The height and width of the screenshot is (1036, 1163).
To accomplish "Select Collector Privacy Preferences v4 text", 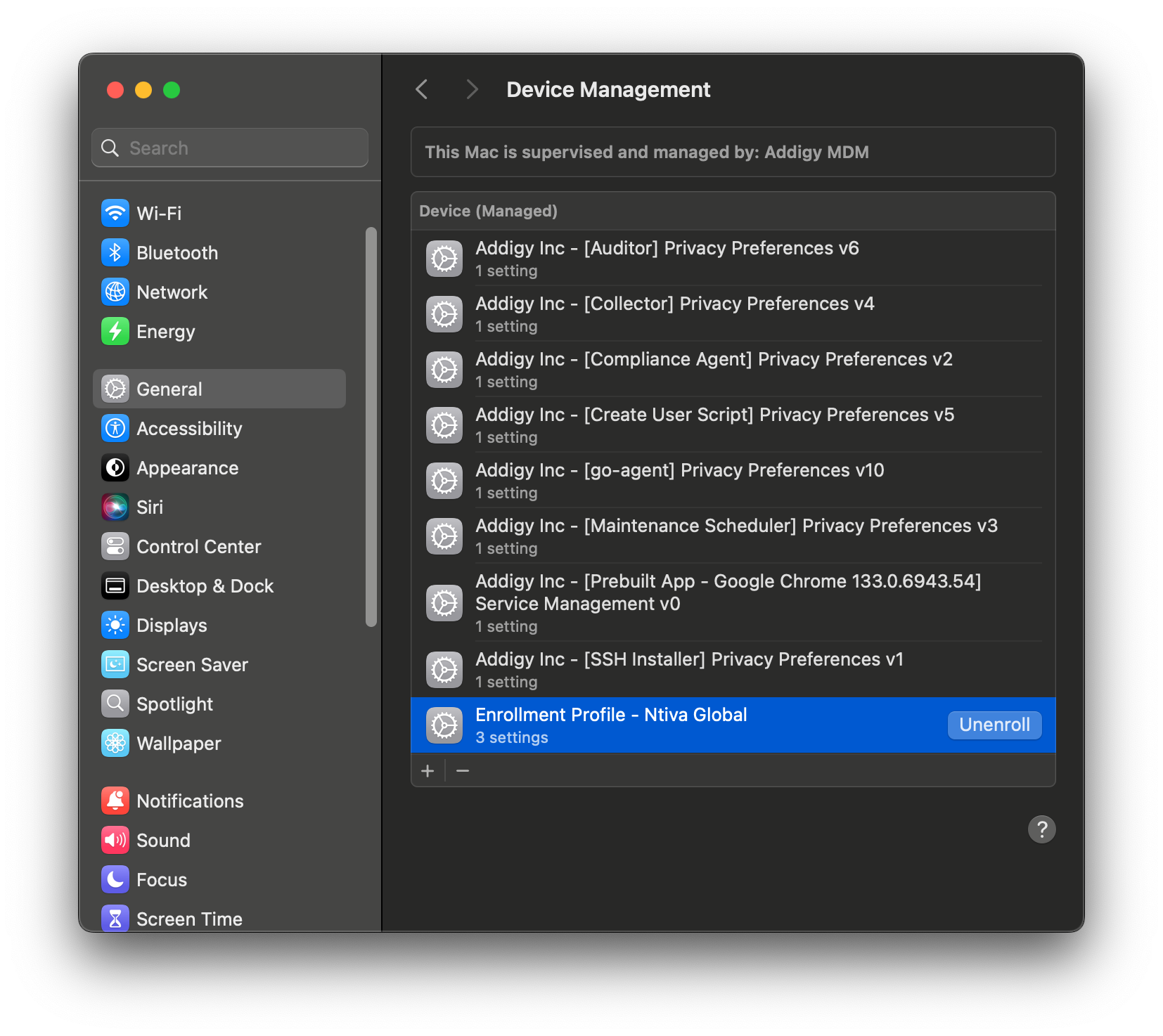I will (x=675, y=304).
